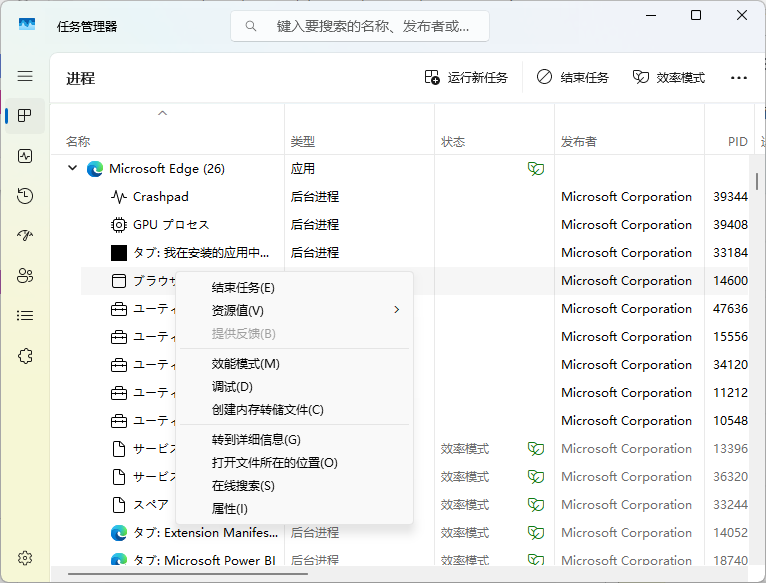The height and width of the screenshot is (583, 766).
Task: Click the window icon in the ブラウザ row
Action: 119,281
